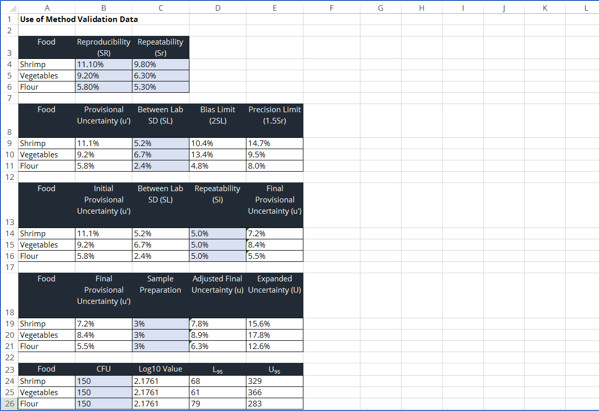Screen dimensions: 599x411
Task: Click Shrimp reproducibility cell 11.10%
Action: pos(104,64)
